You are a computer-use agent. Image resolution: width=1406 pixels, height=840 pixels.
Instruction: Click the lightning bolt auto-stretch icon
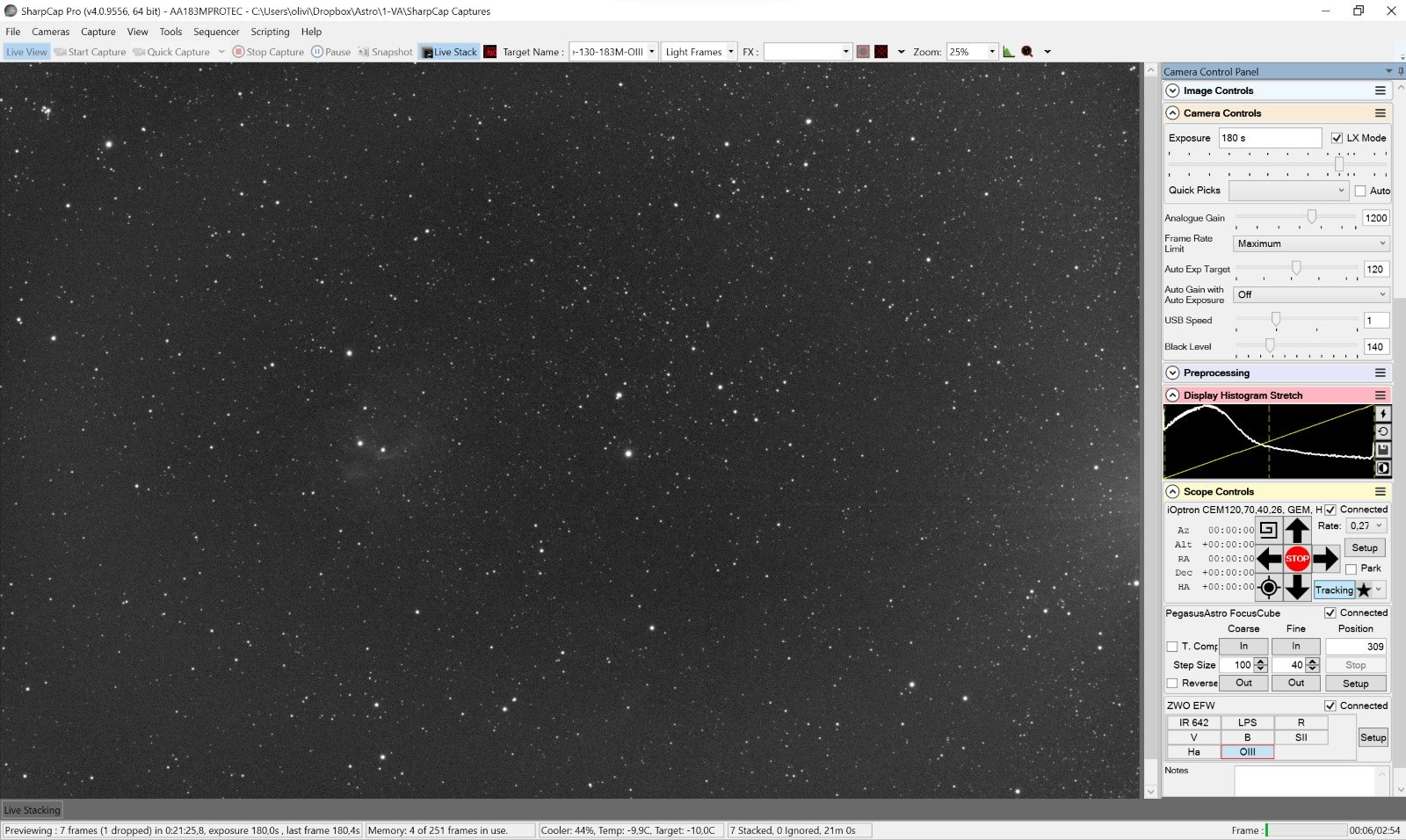(1382, 414)
